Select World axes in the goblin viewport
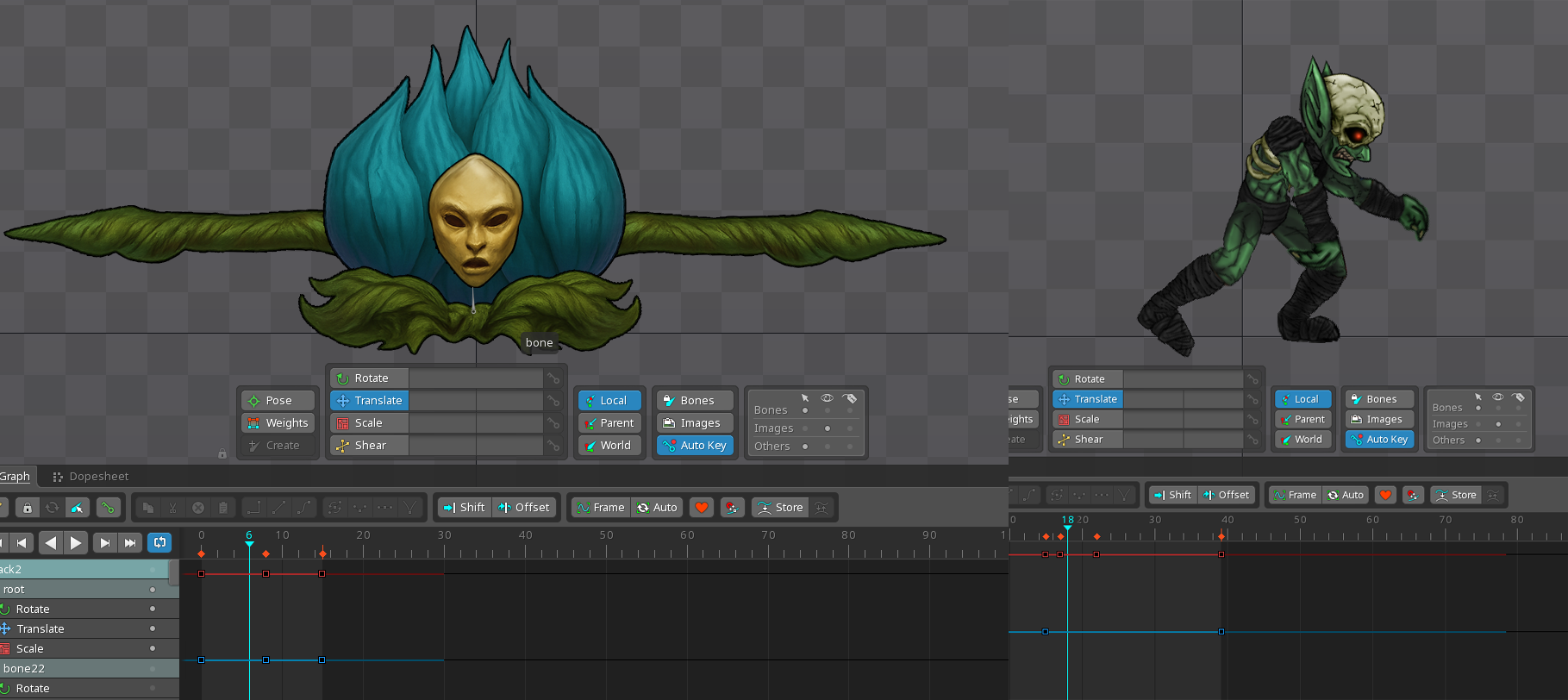Viewport: 1568px width, 700px height. (x=1302, y=440)
